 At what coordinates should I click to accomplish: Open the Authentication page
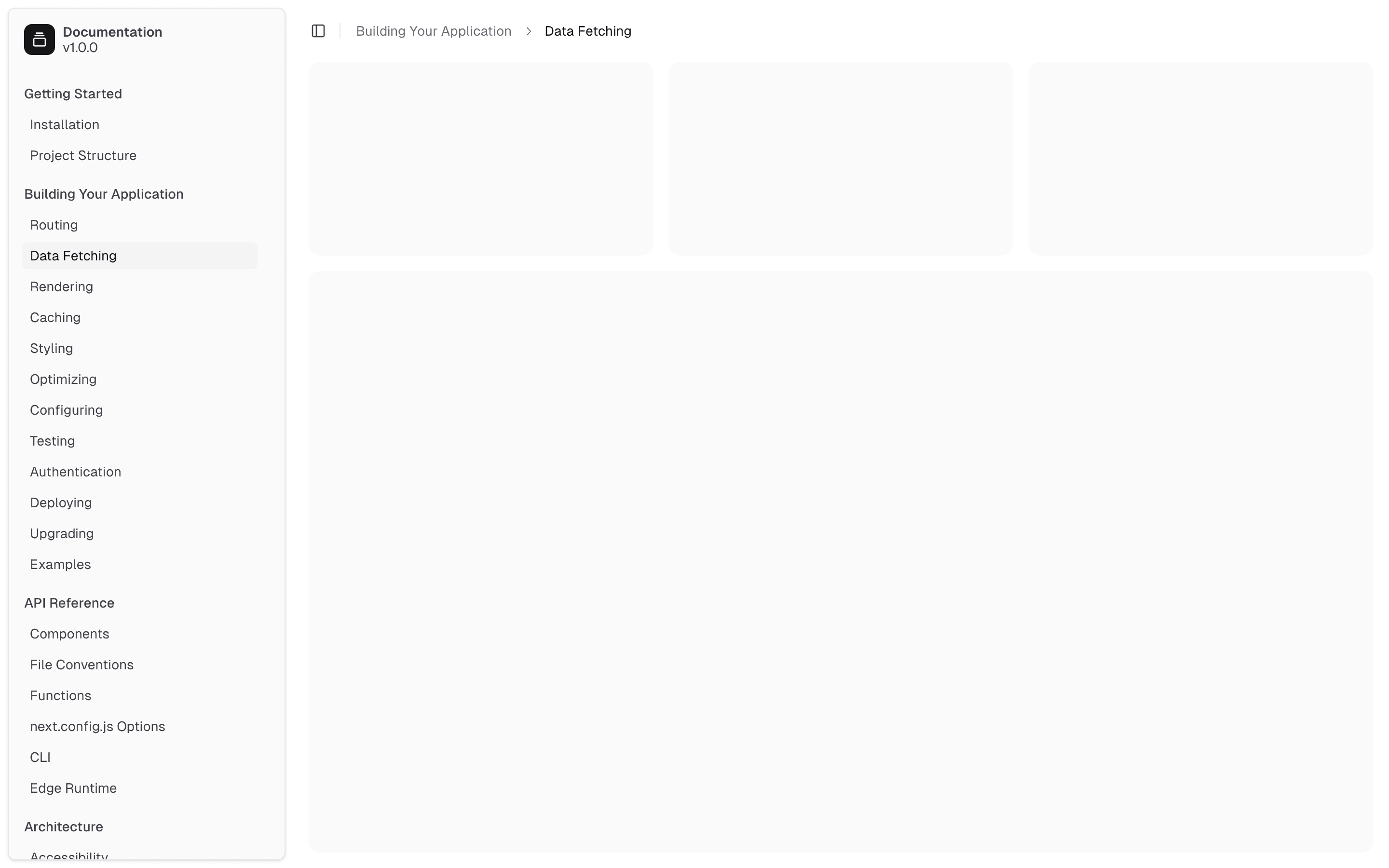pyautogui.click(x=75, y=472)
